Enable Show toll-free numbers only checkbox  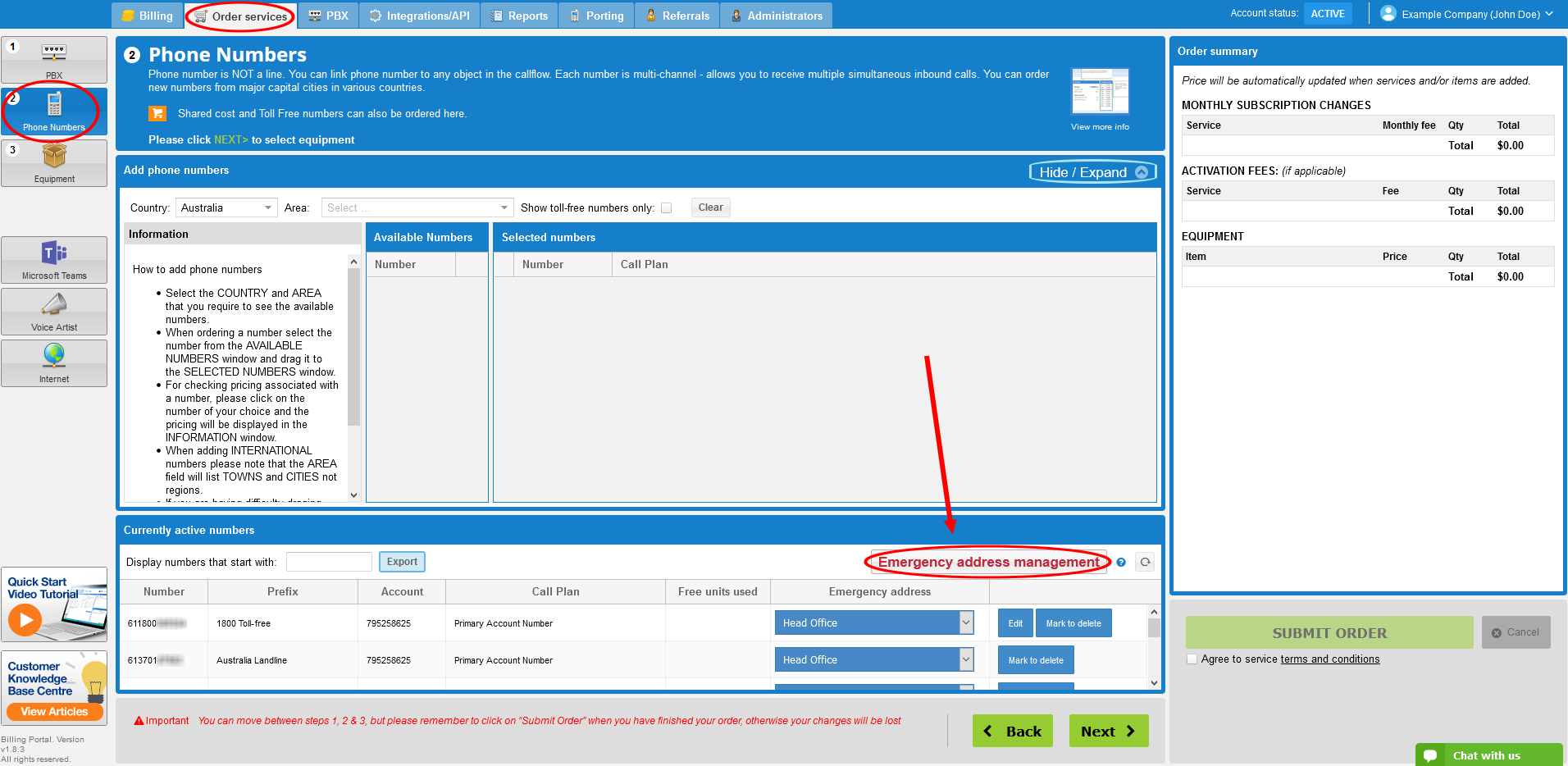667,208
